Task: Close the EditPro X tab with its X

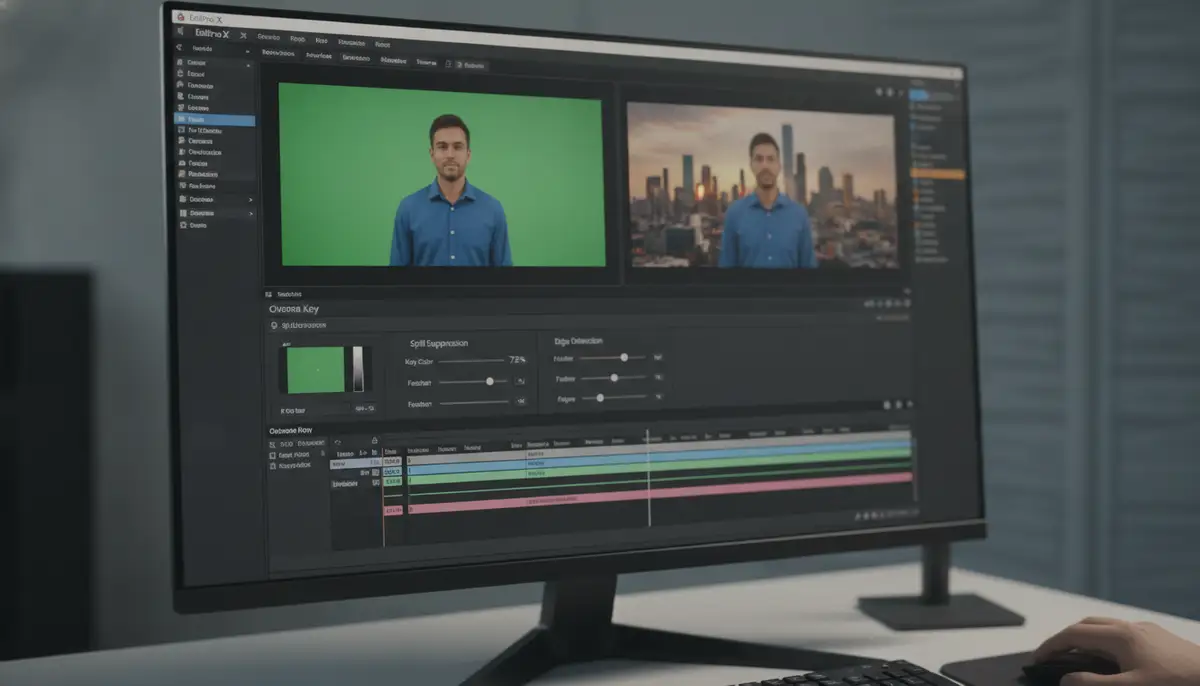Action: [243, 35]
